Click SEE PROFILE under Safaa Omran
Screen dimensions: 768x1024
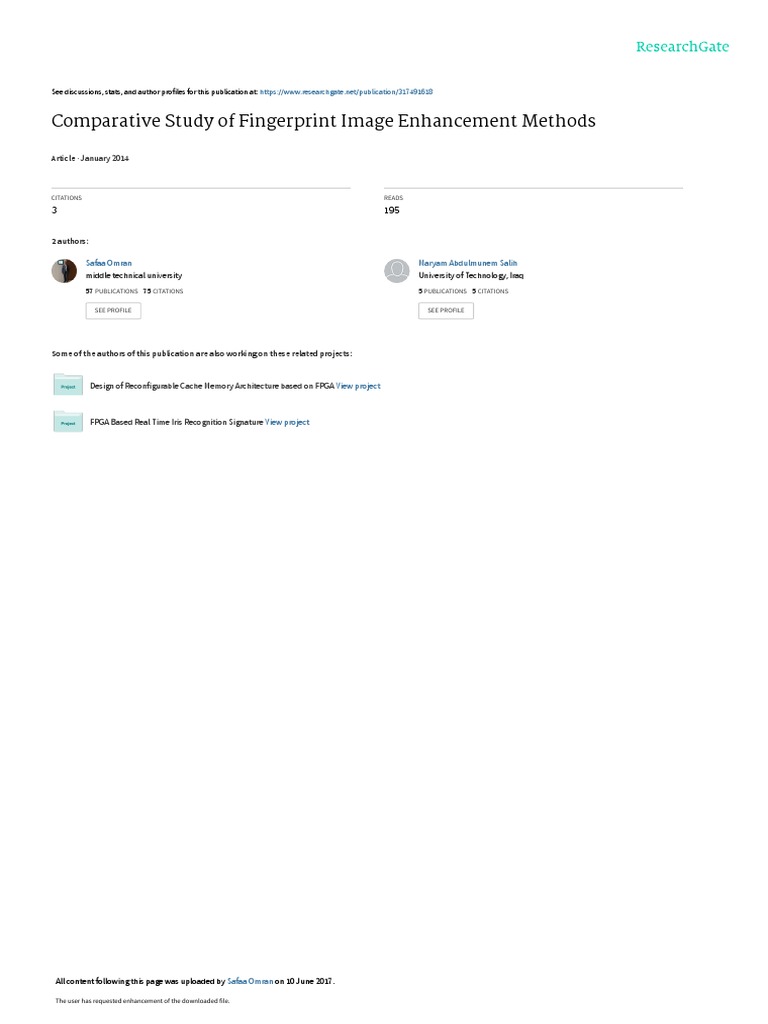point(113,310)
